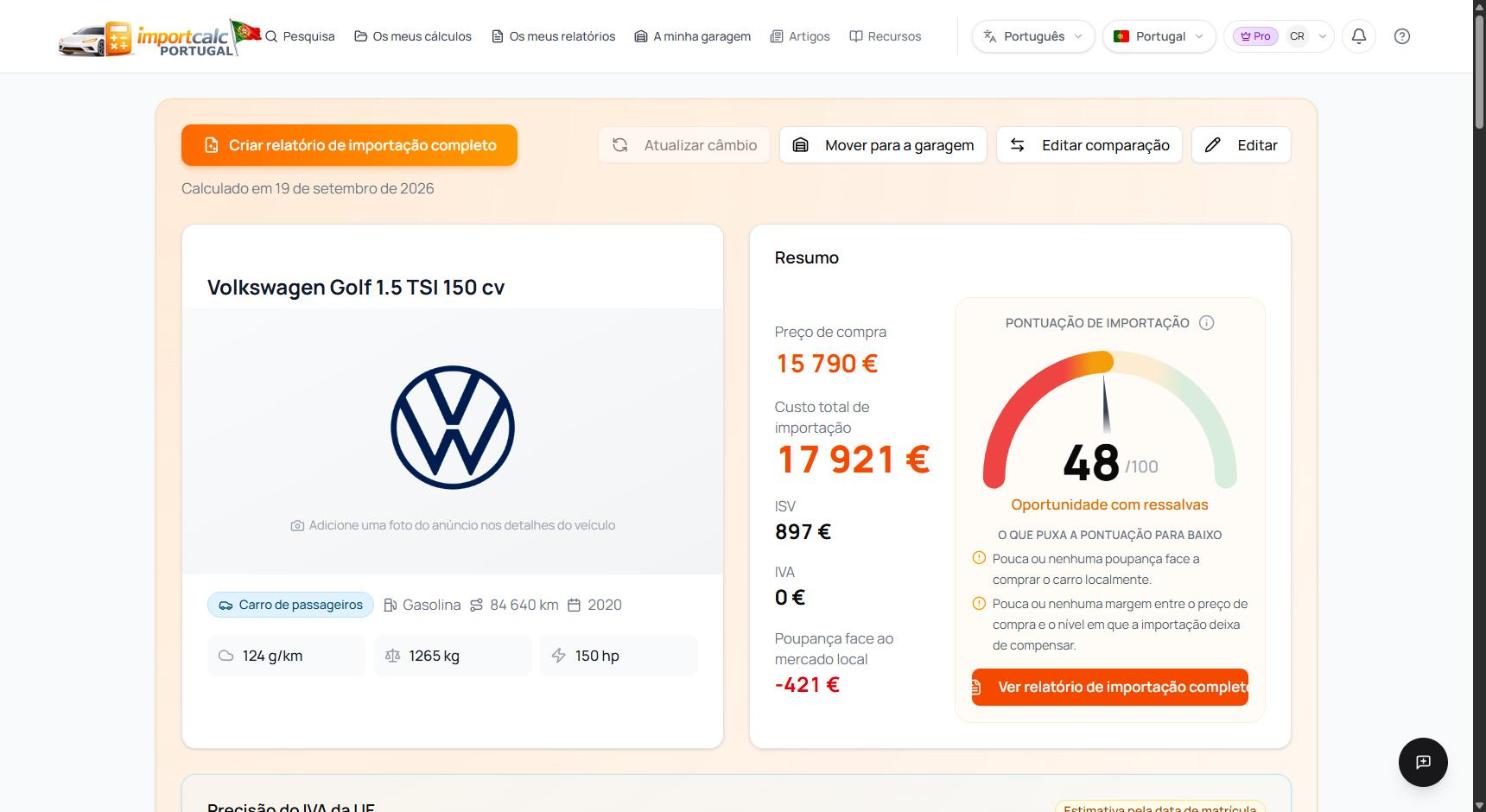Screen dimensions: 1486x812
Task: Click Ver relatório de importação completo
Action: pyautogui.click(x=1110, y=687)
